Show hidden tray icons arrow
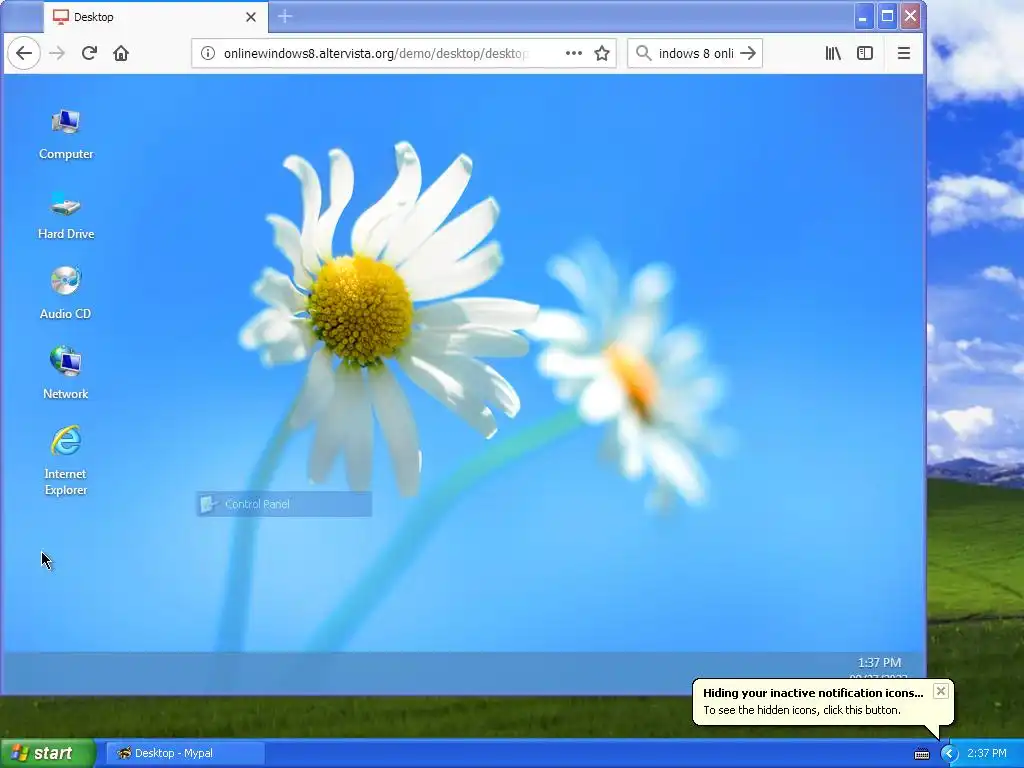This screenshot has height=768, width=1024. click(949, 754)
